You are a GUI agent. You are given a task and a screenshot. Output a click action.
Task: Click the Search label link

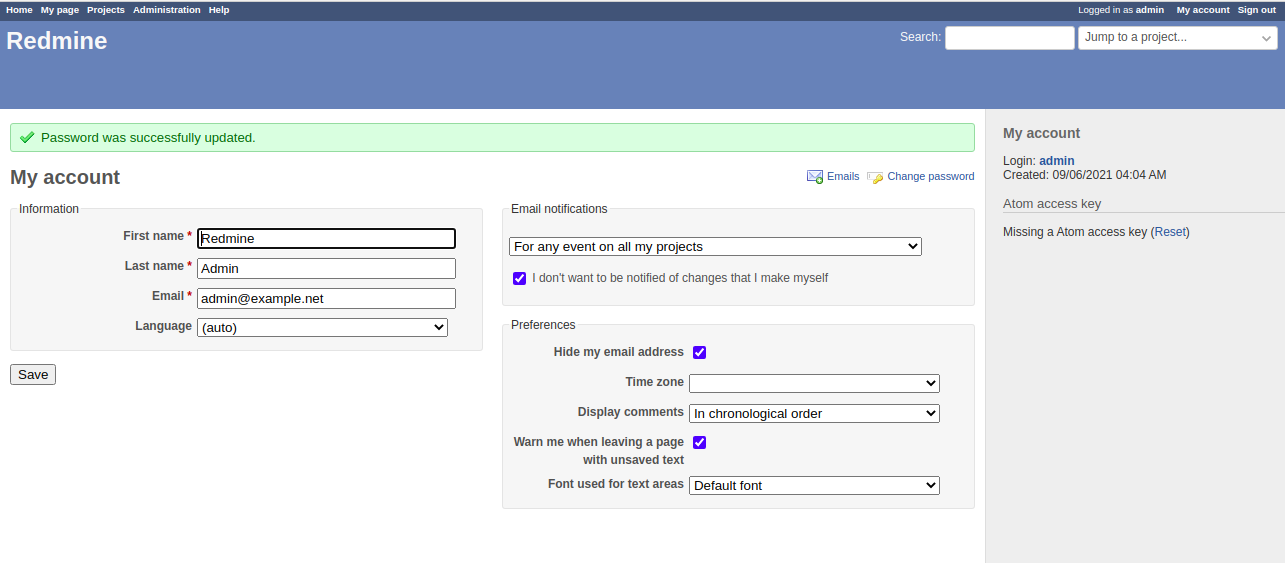tap(920, 37)
